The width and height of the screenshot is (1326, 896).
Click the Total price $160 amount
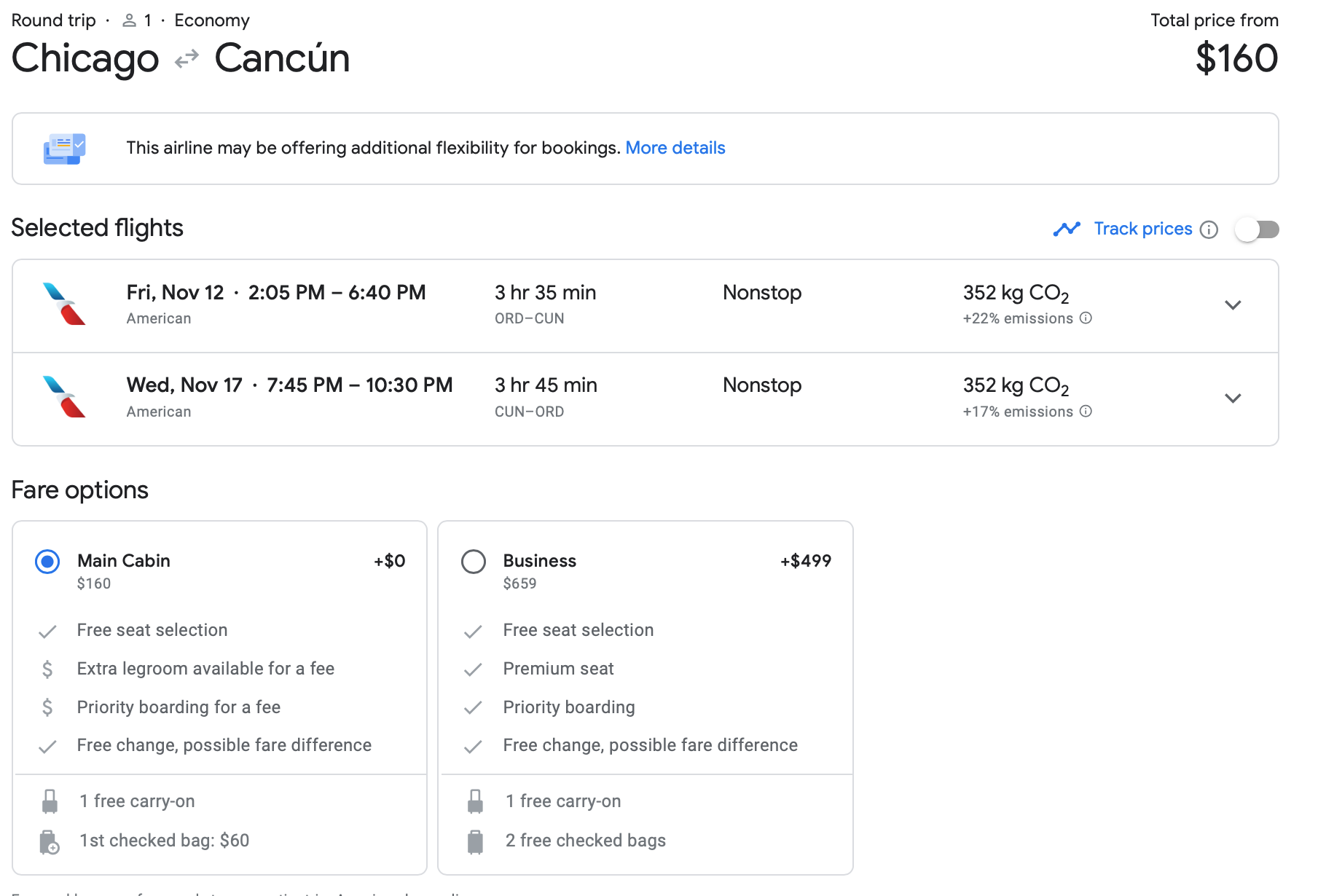click(x=1236, y=58)
